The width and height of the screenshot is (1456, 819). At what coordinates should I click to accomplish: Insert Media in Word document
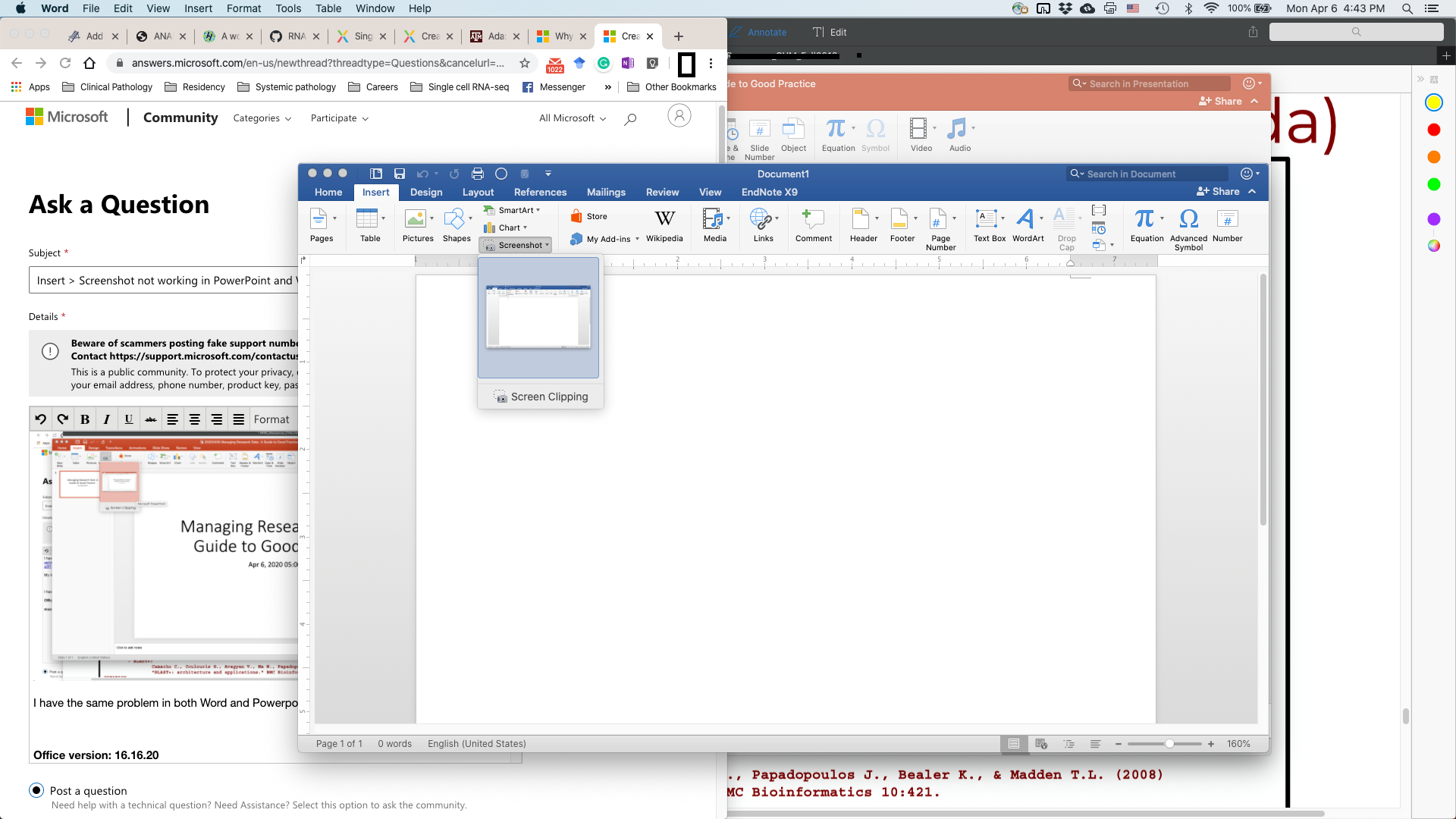(x=715, y=225)
